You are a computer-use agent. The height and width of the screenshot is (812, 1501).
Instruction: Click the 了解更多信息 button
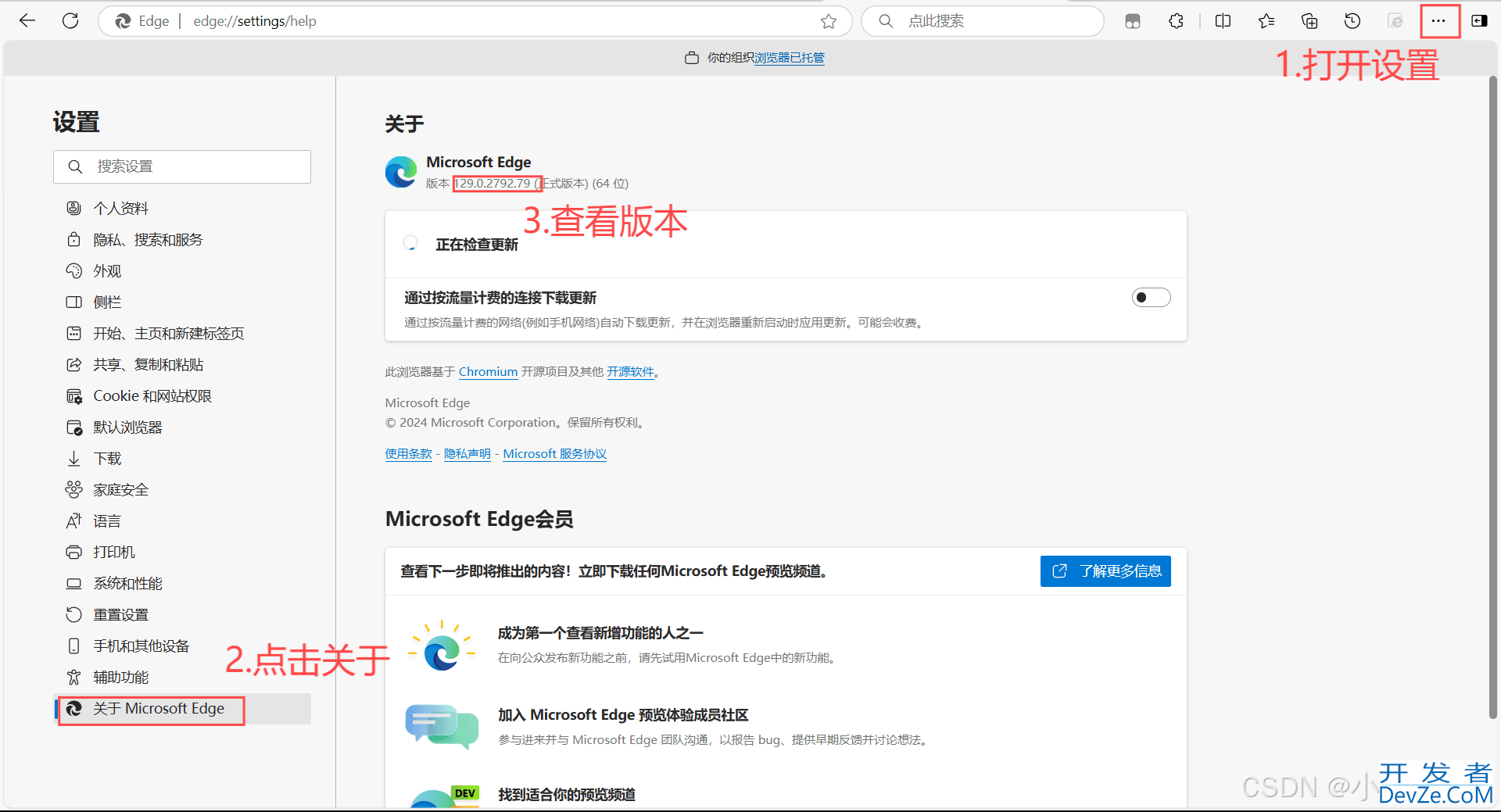coord(1105,571)
